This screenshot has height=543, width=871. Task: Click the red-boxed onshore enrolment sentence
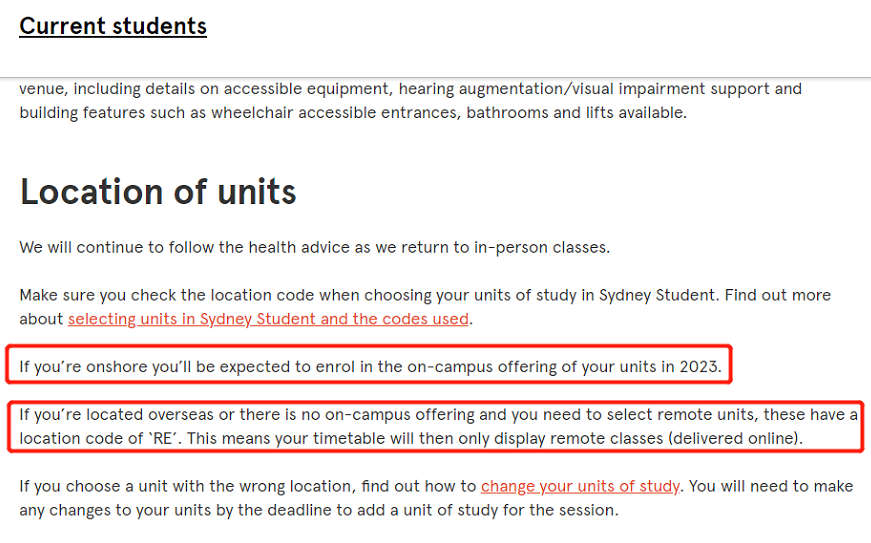pyautogui.click(x=370, y=366)
